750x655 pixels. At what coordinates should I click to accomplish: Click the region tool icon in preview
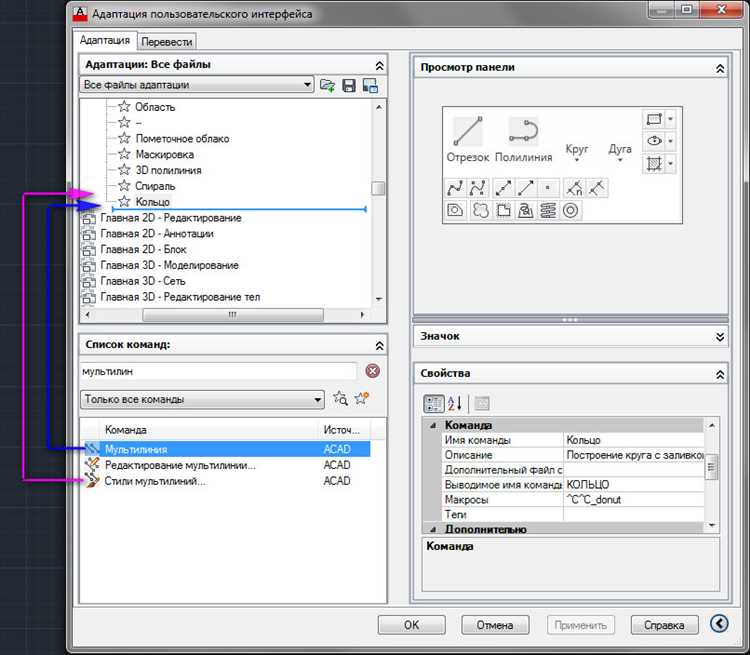[455, 210]
